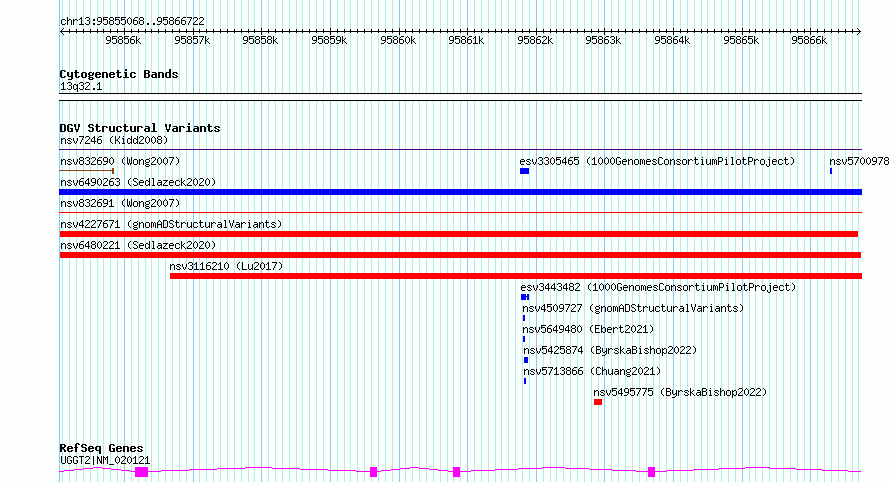Click the 95859k ruler tick label
Viewport: 890px width, 482px height.
(x=329, y=40)
